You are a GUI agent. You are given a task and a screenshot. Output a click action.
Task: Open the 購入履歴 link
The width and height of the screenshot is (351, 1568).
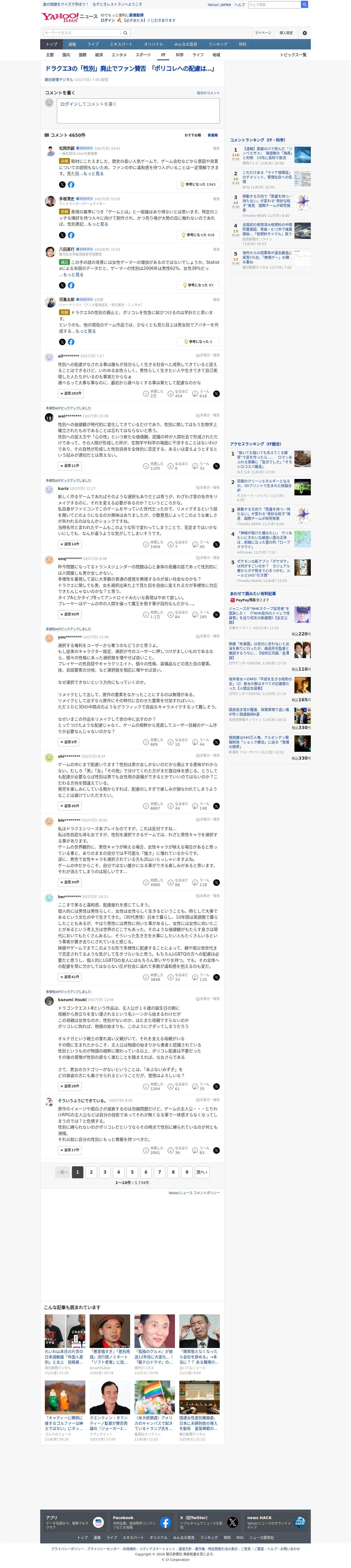pyautogui.click(x=286, y=33)
